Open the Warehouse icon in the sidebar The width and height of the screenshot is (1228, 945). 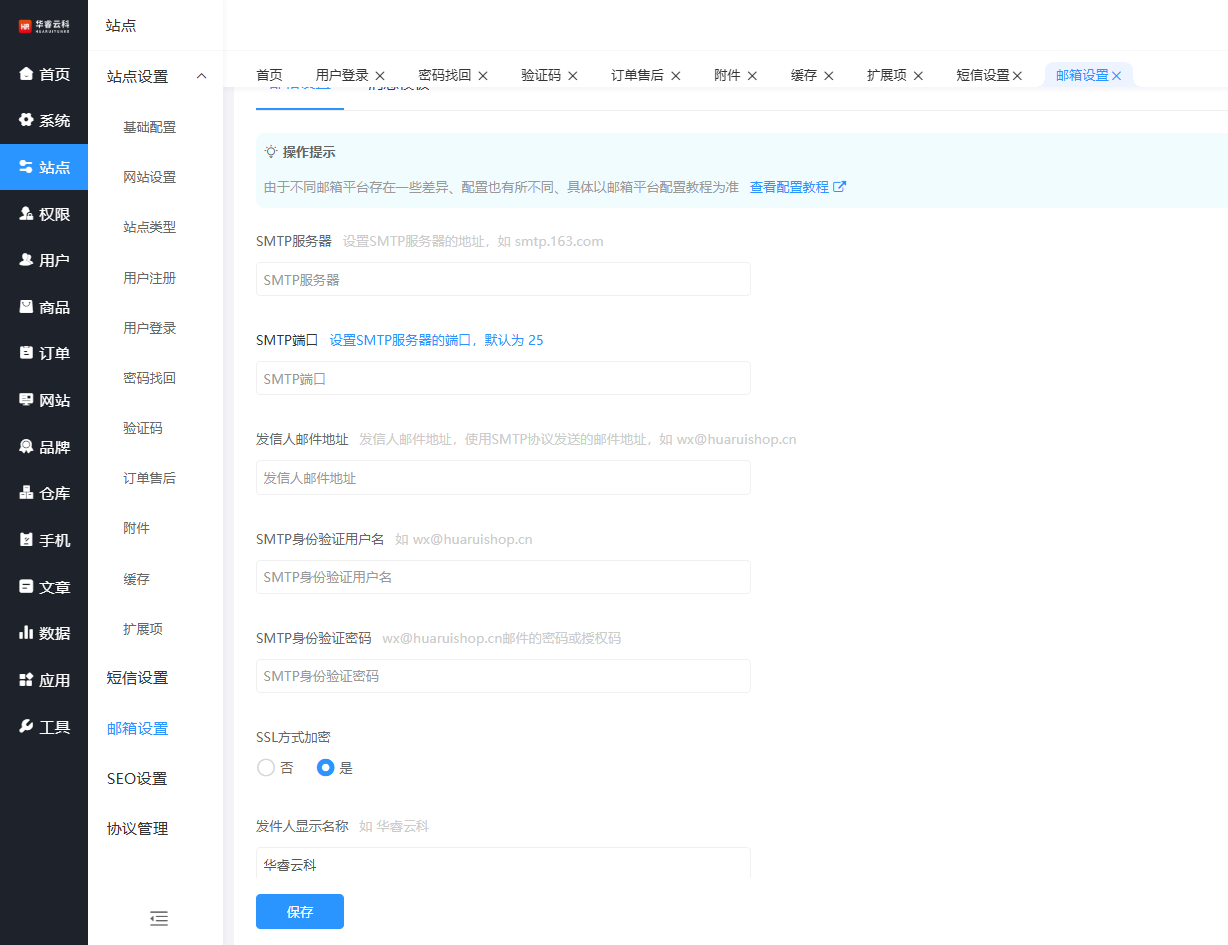[26, 493]
